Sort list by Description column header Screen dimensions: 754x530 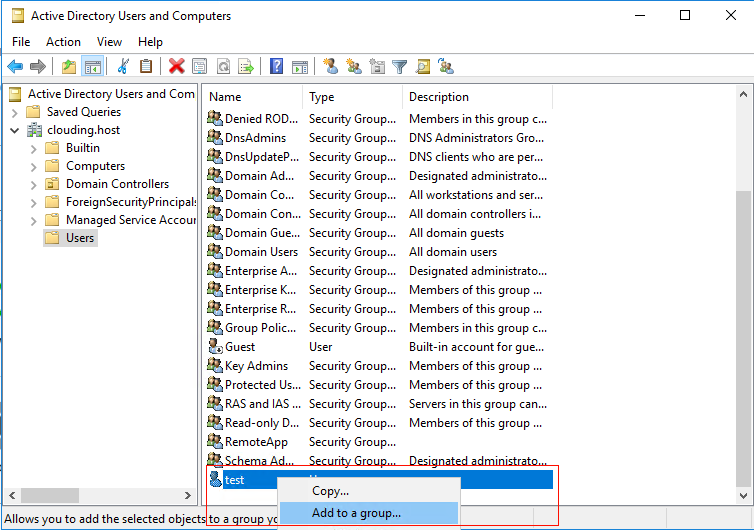[478, 97]
